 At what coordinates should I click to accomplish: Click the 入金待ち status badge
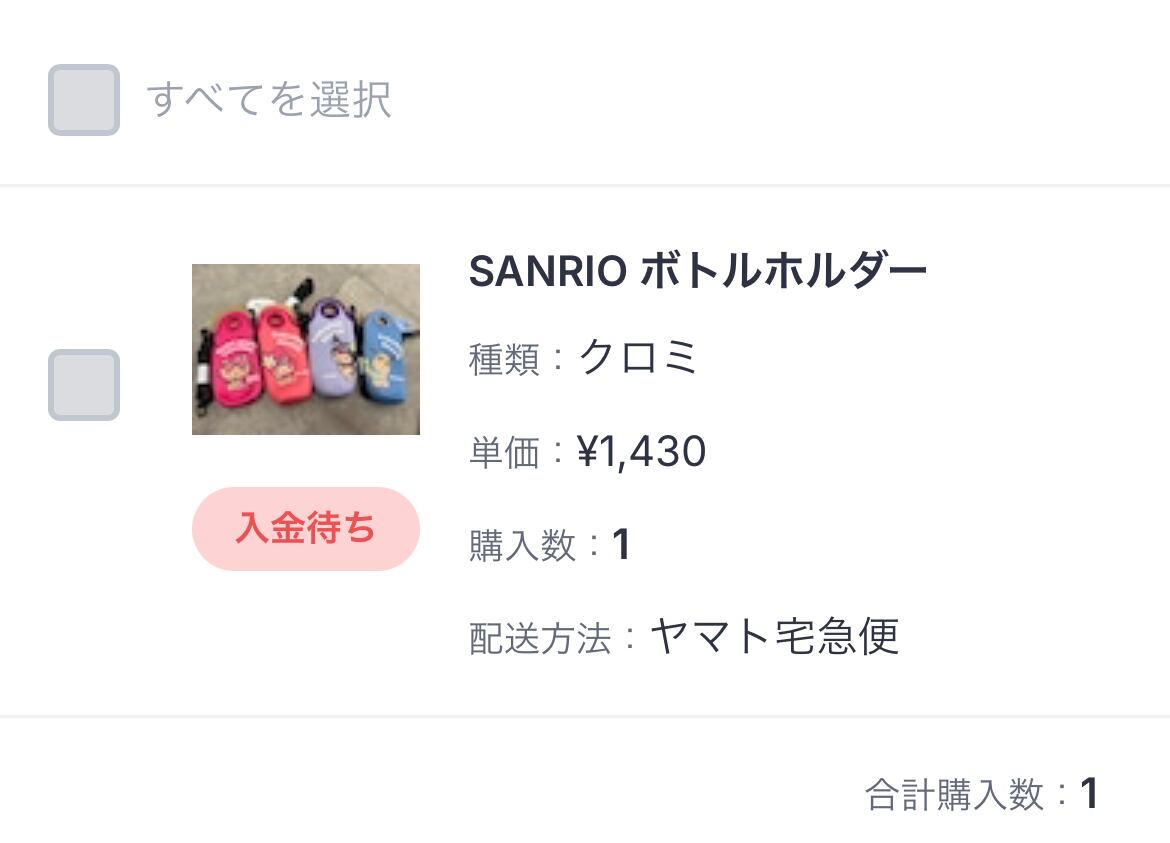tap(306, 529)
